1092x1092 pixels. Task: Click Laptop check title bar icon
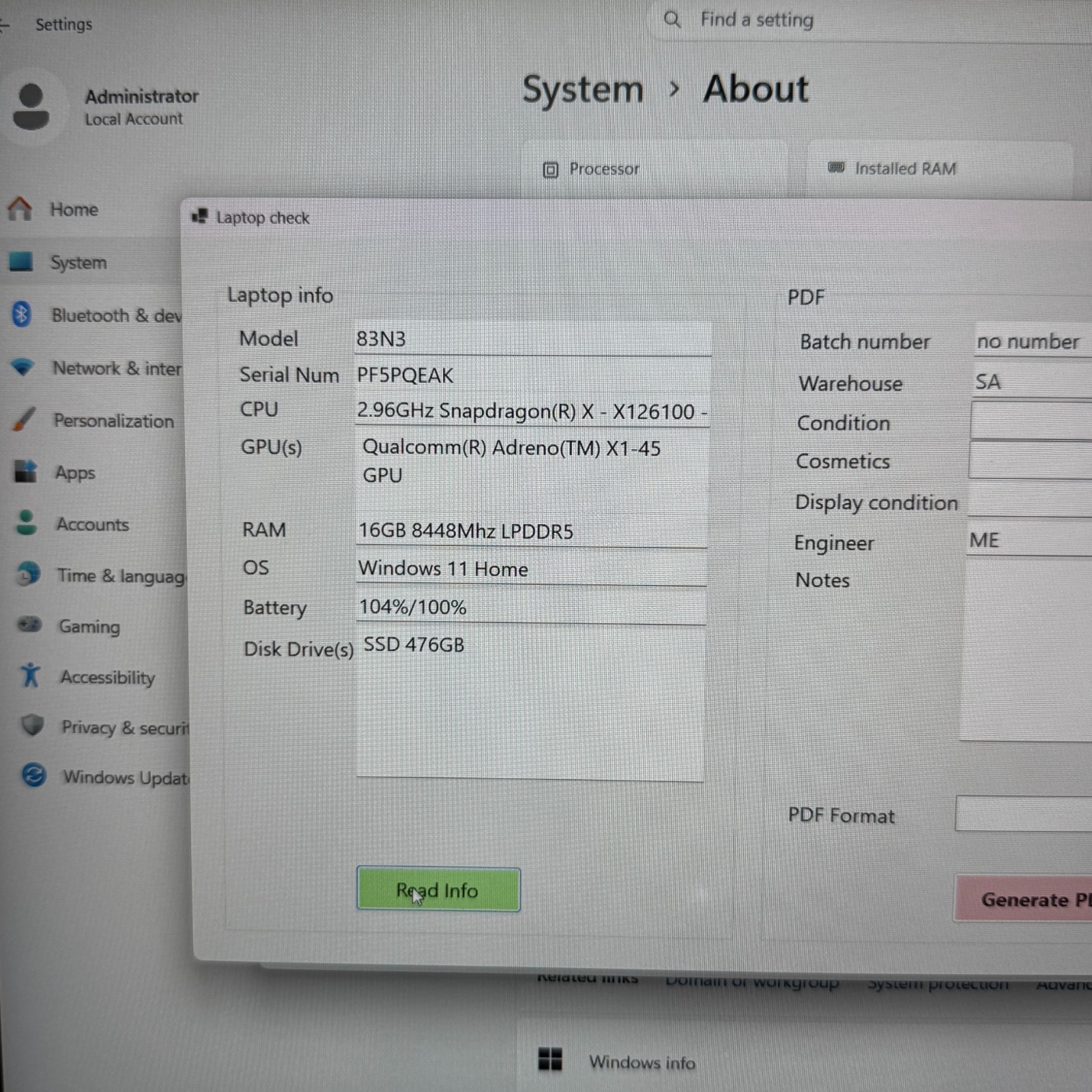pyautogui.click(x=199, y=216)
